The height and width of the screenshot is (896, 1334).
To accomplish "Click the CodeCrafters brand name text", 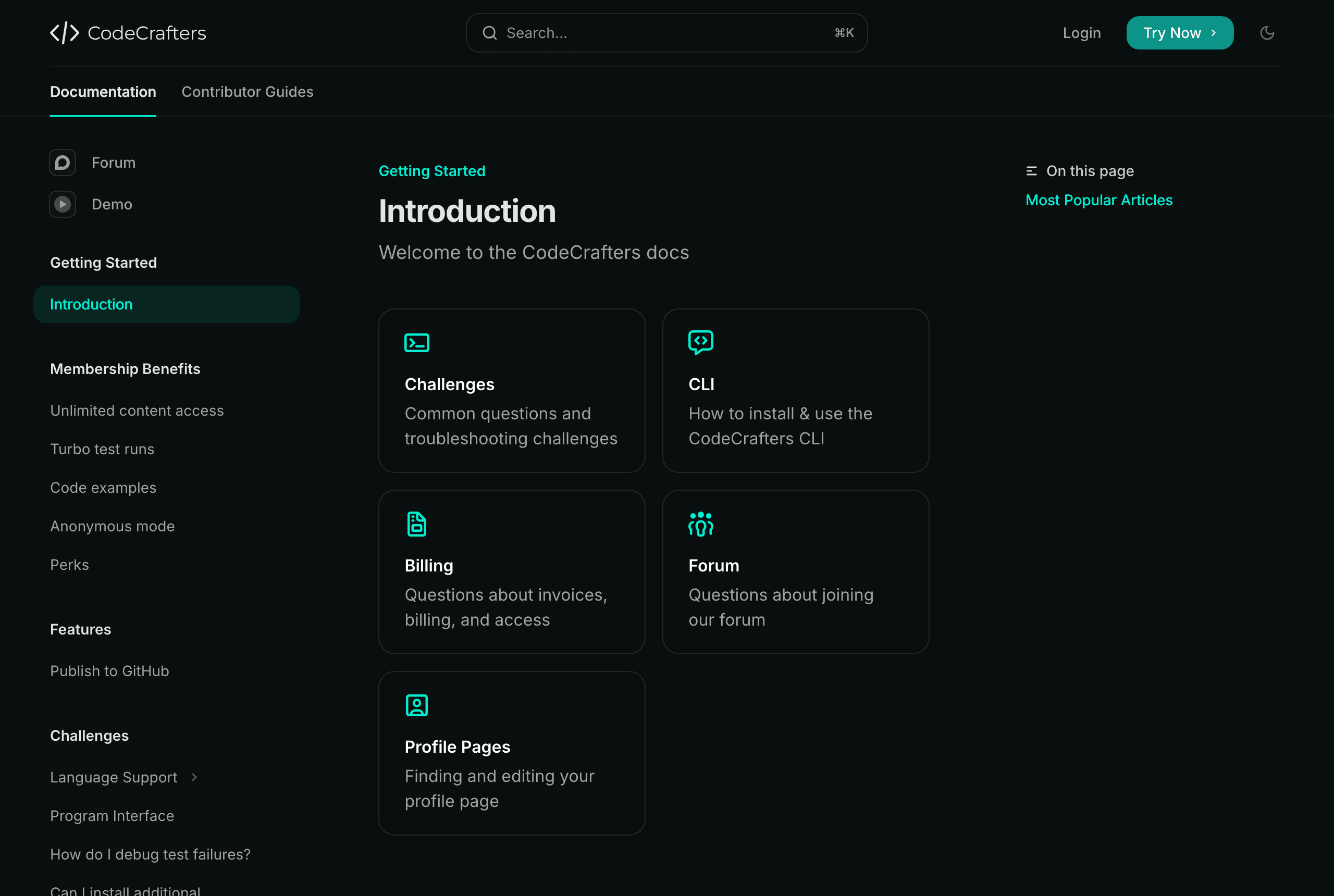I will (x=147, y=33).
